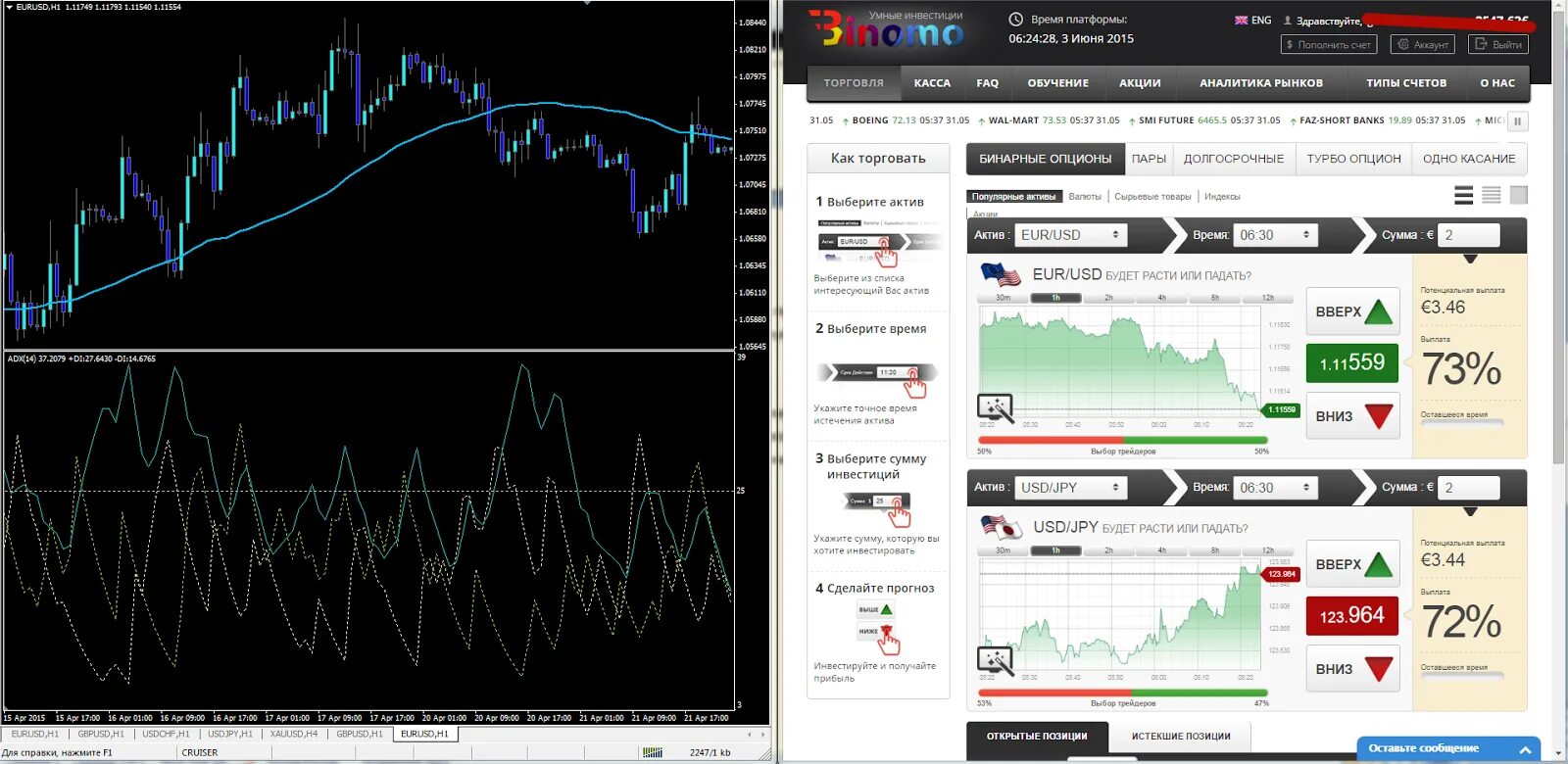Switch to thick-rows list layout icon

coord(1463,195)
